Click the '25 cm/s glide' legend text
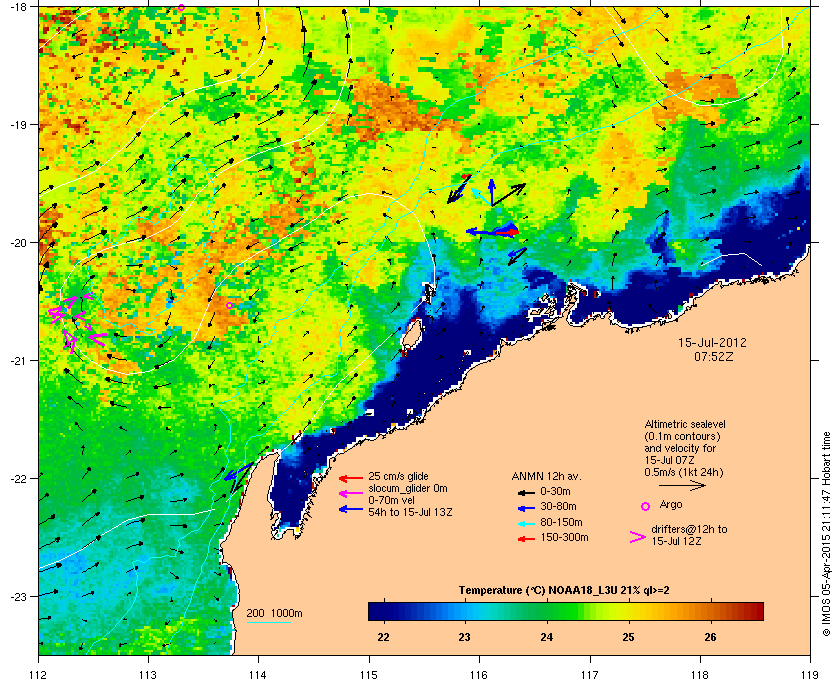Screen dimensions: 840x680 (x=398, y=476)
